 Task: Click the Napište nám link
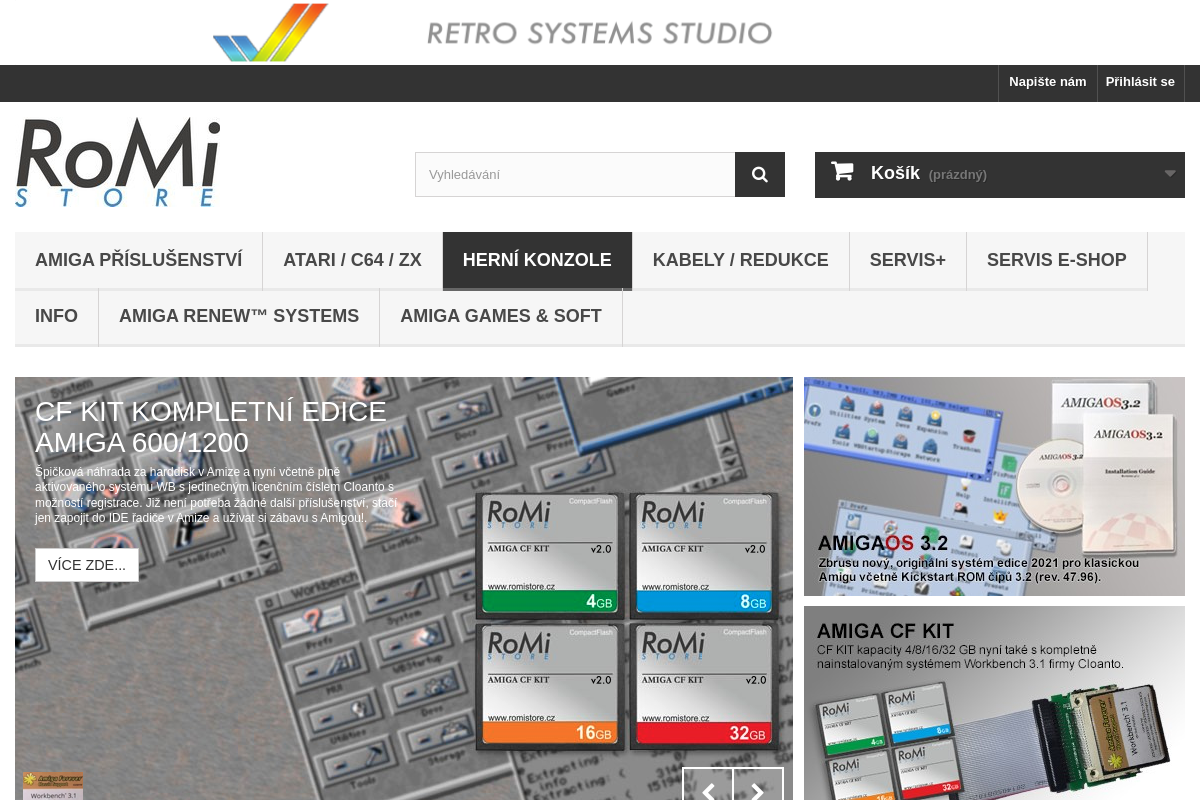1047,82
